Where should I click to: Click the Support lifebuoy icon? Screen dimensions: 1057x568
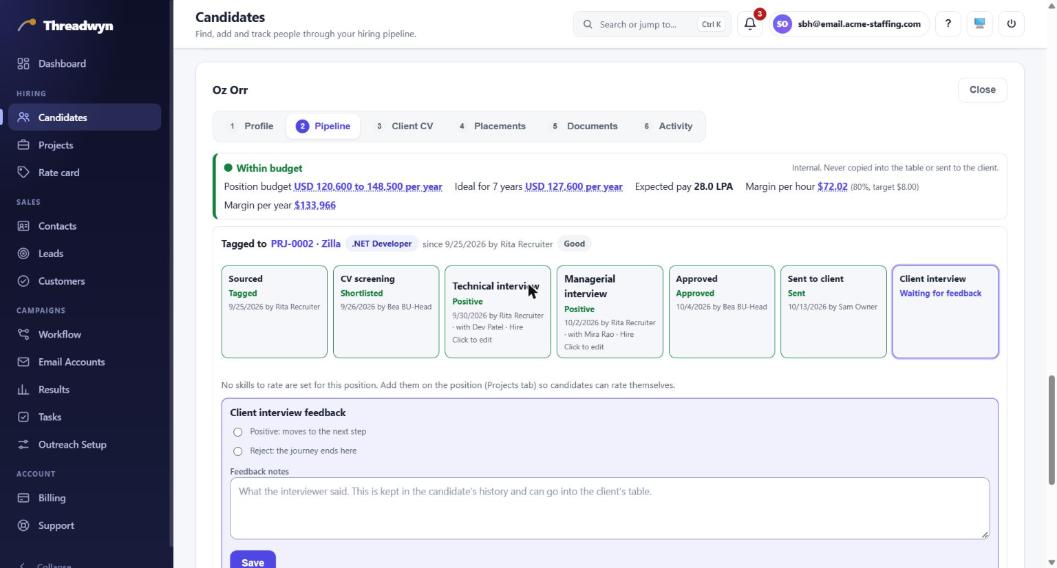pos(24,526)
